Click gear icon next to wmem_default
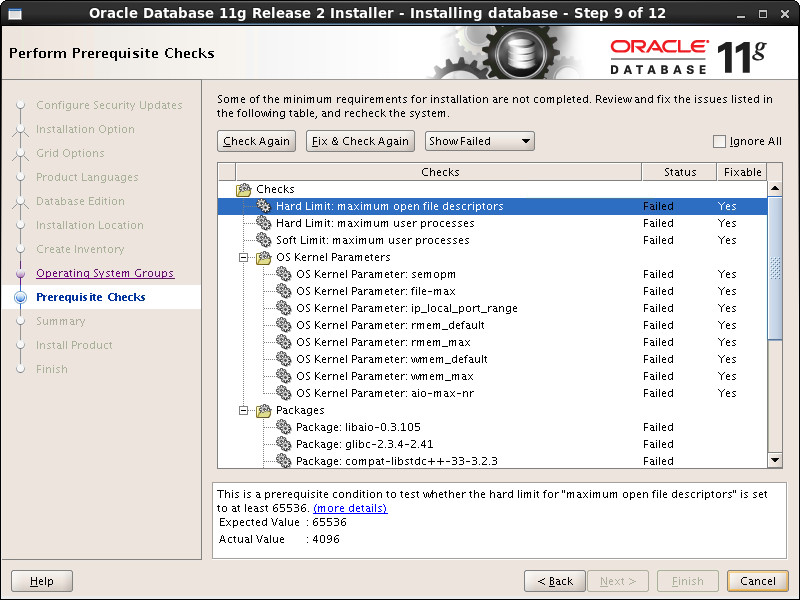This screenshot has width=800, height=600. click(x=284, y=359)
